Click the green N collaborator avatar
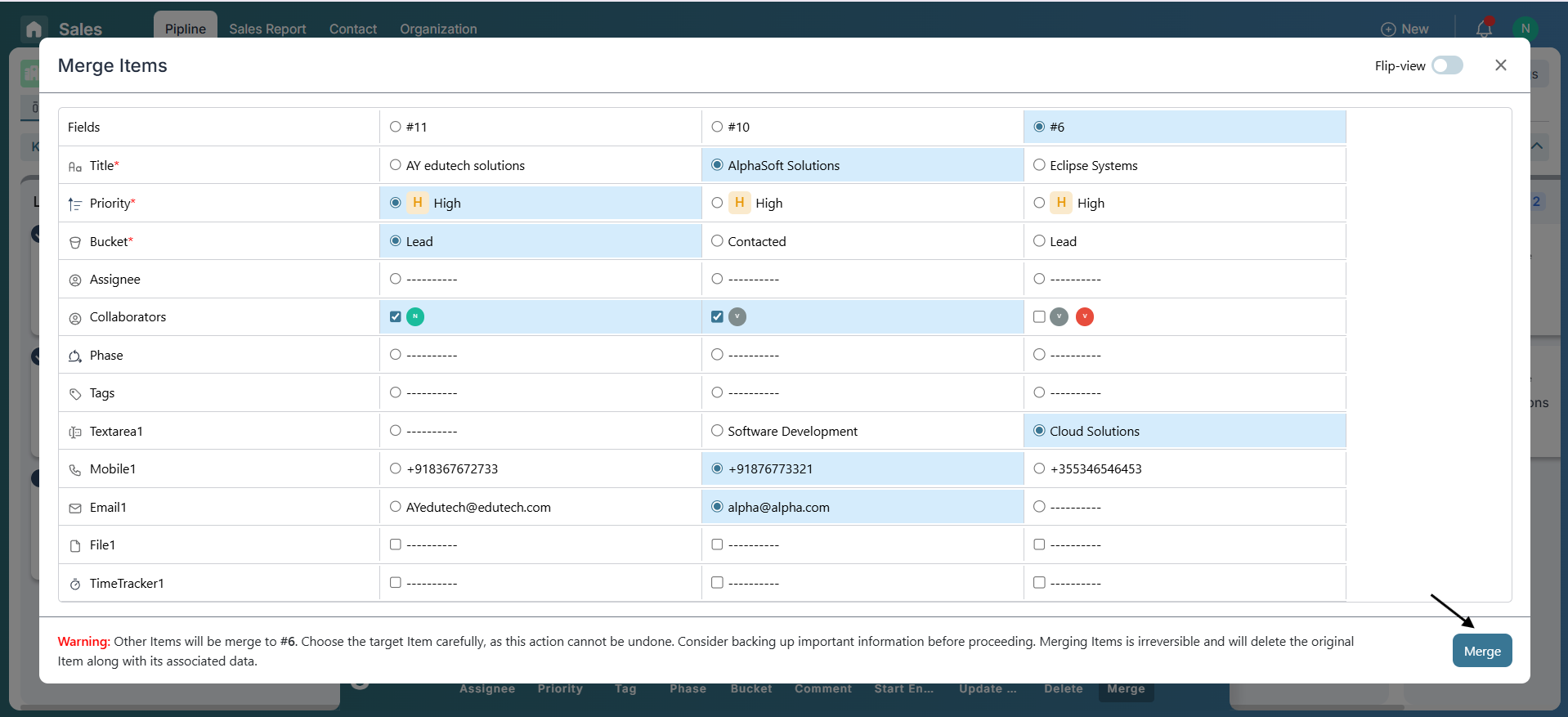1568x717 pixels. point(415,316)
